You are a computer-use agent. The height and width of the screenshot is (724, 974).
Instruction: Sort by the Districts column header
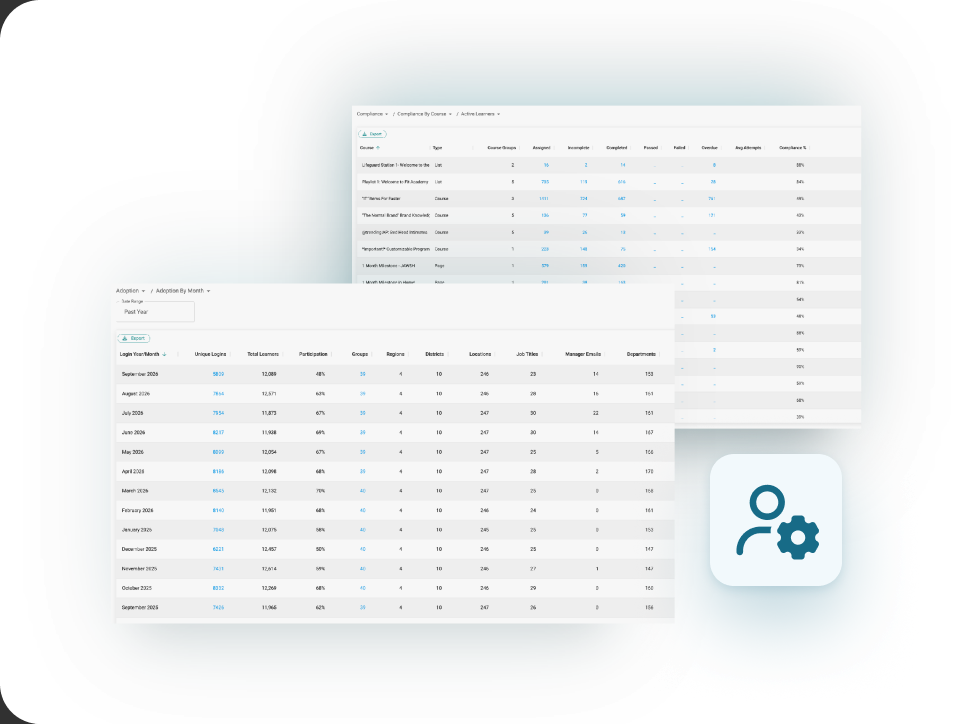[435, 355]
